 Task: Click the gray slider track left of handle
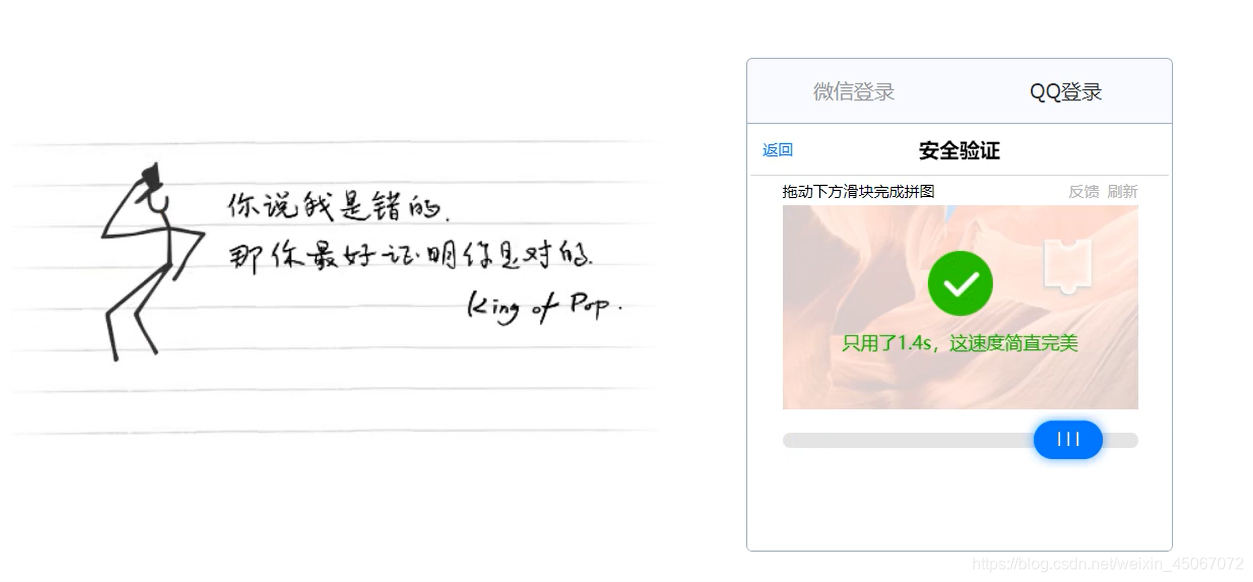(908, 440)
